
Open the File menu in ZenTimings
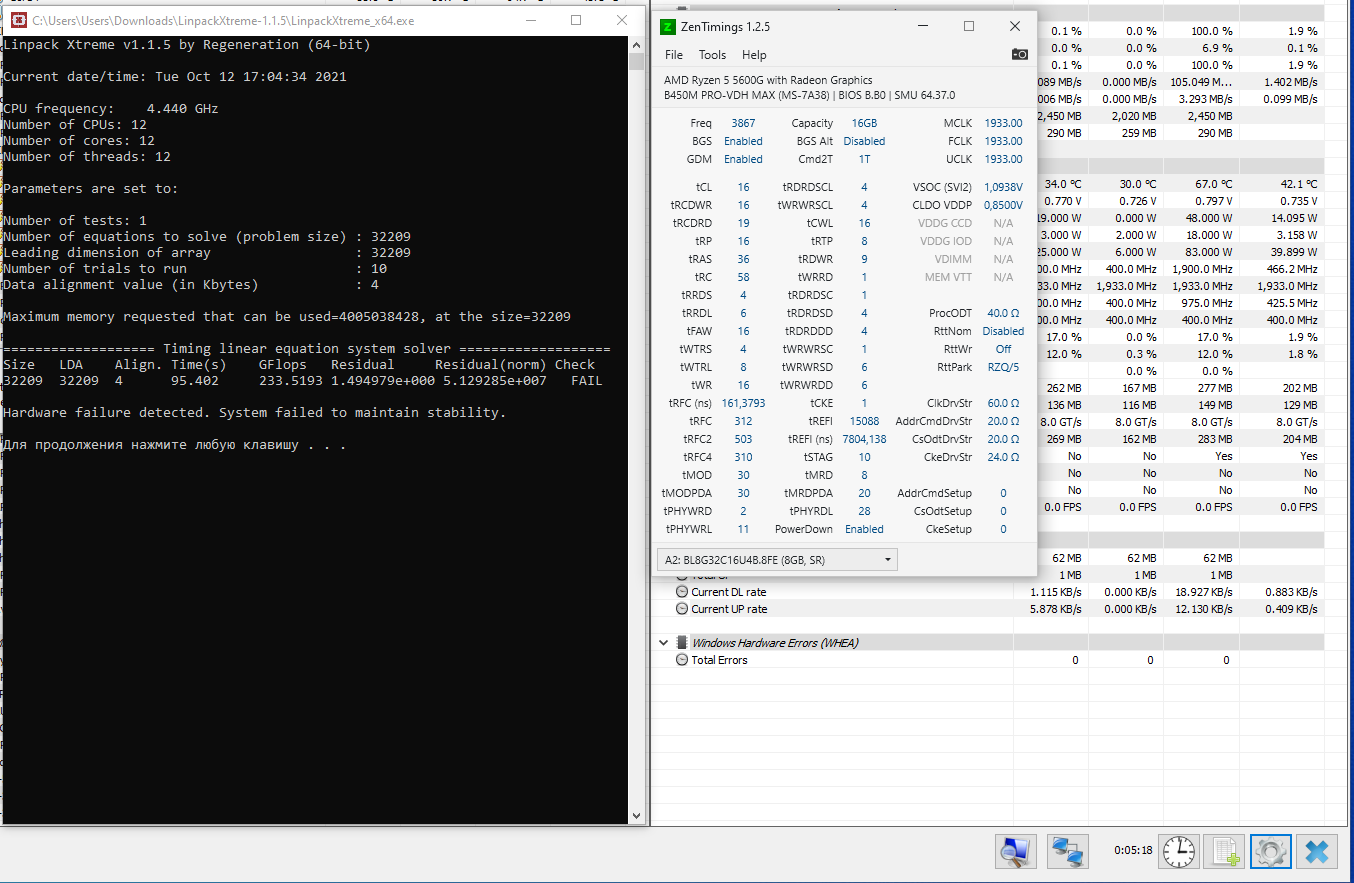tap(674, 55)
